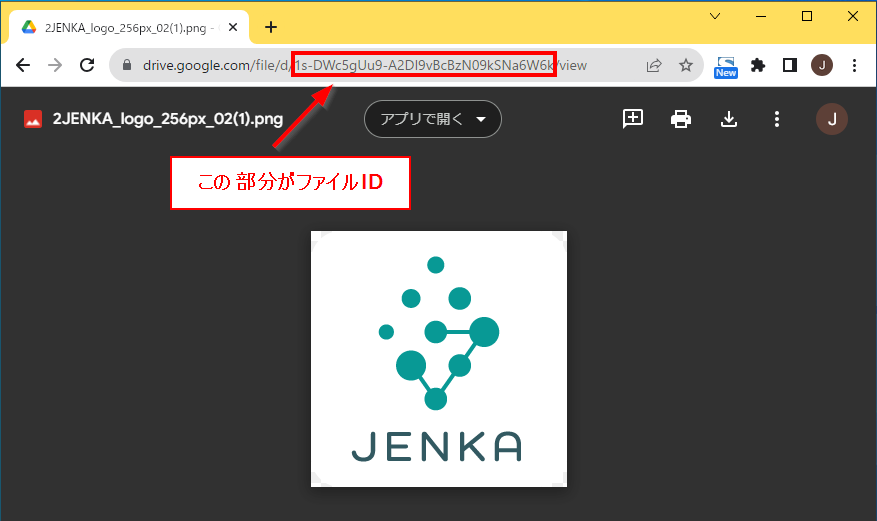Open a new tab with plus button

[271, 27]
